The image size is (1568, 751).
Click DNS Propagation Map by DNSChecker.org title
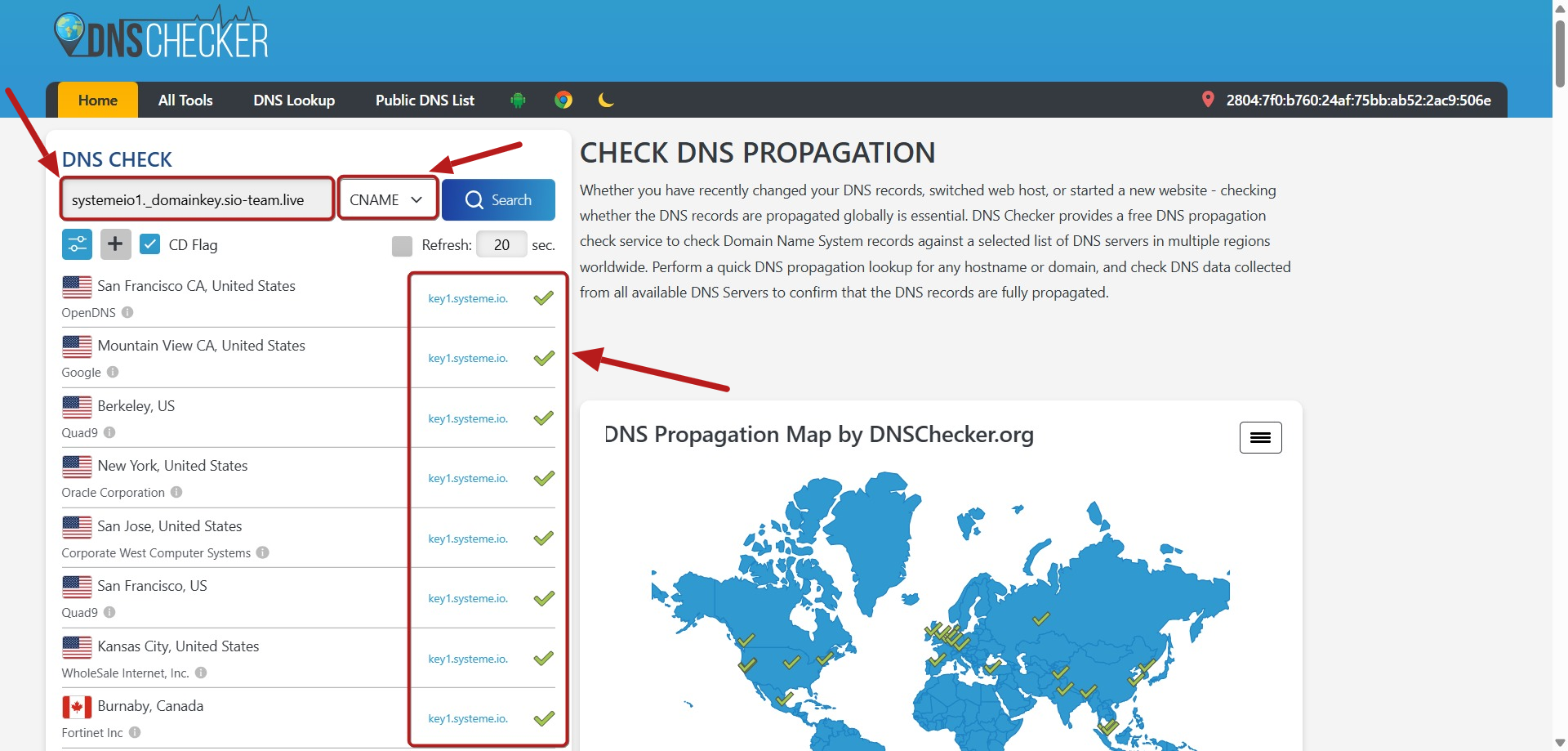[x=819, y=435]
